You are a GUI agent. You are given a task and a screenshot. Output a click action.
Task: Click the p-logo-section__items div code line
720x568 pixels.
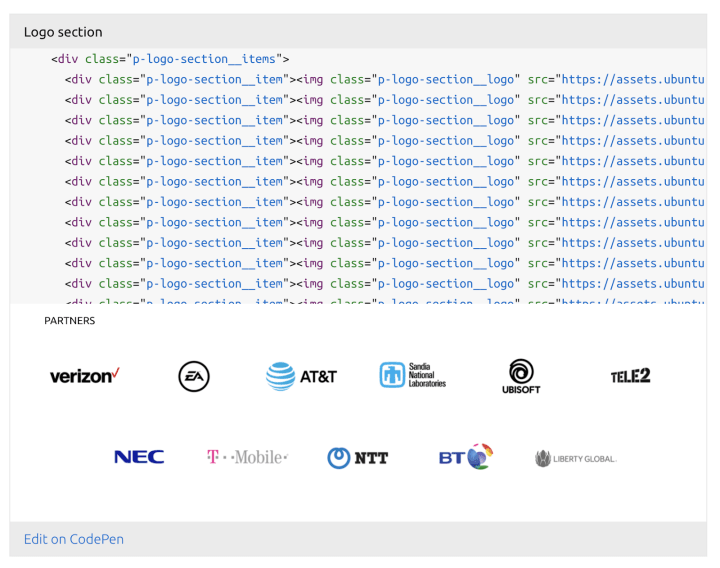[x=170, y=59]
